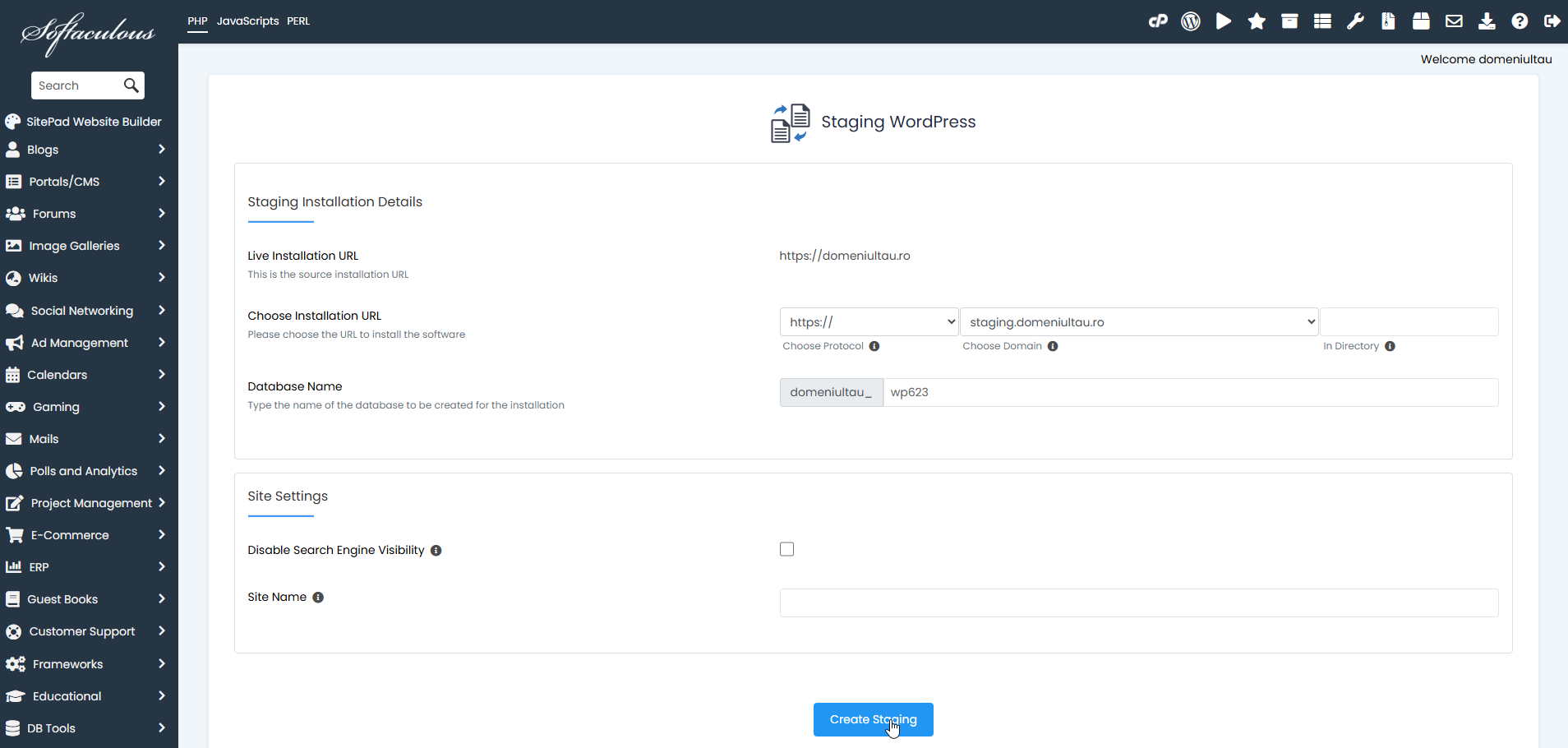Go to the cPanel control panel icon

coord(1158,21)
